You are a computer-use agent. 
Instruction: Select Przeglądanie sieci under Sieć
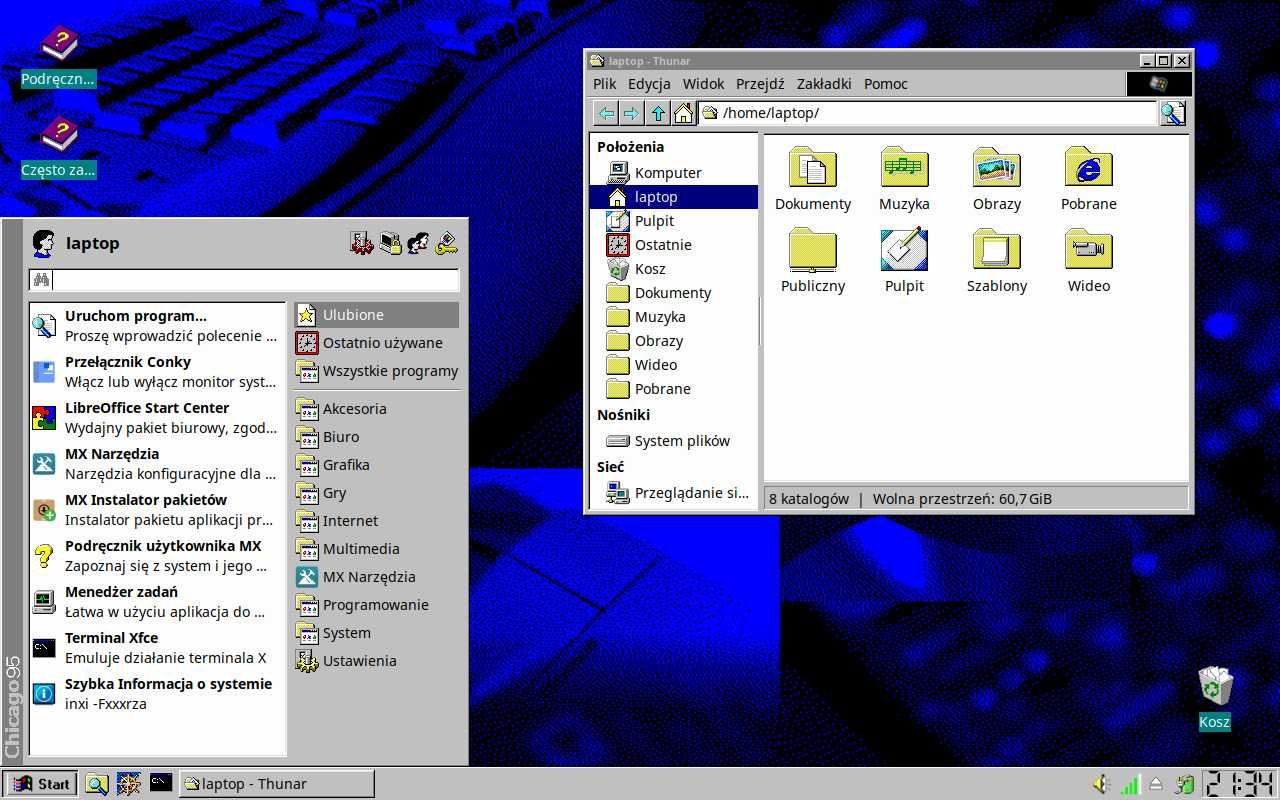(674, 493)
